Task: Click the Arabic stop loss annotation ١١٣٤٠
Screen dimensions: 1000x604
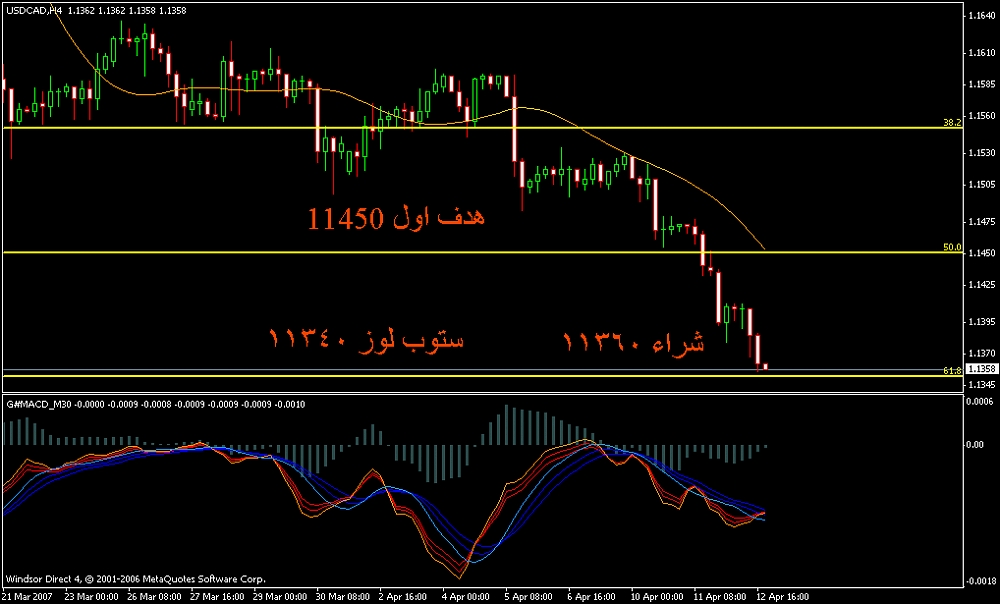Action: pos(366,339)
